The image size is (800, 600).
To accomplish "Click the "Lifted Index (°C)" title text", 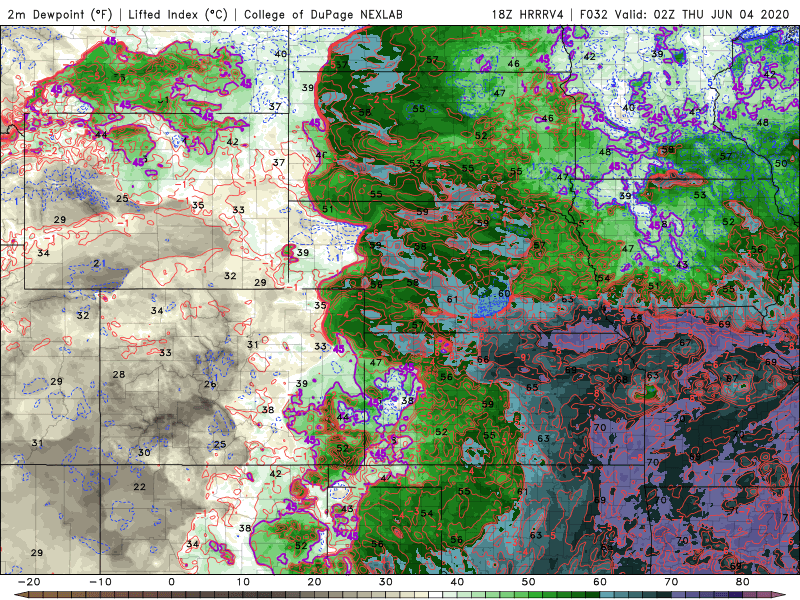I will pyautogui.click(x=178, y=14).
